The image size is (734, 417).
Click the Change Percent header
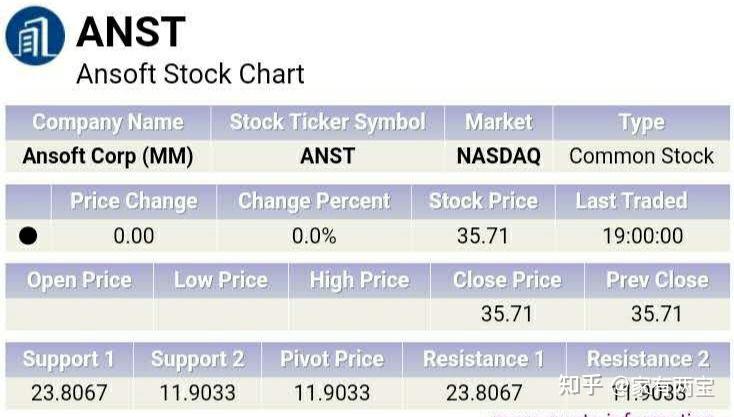pyautogui.click(x=314, y=201)
